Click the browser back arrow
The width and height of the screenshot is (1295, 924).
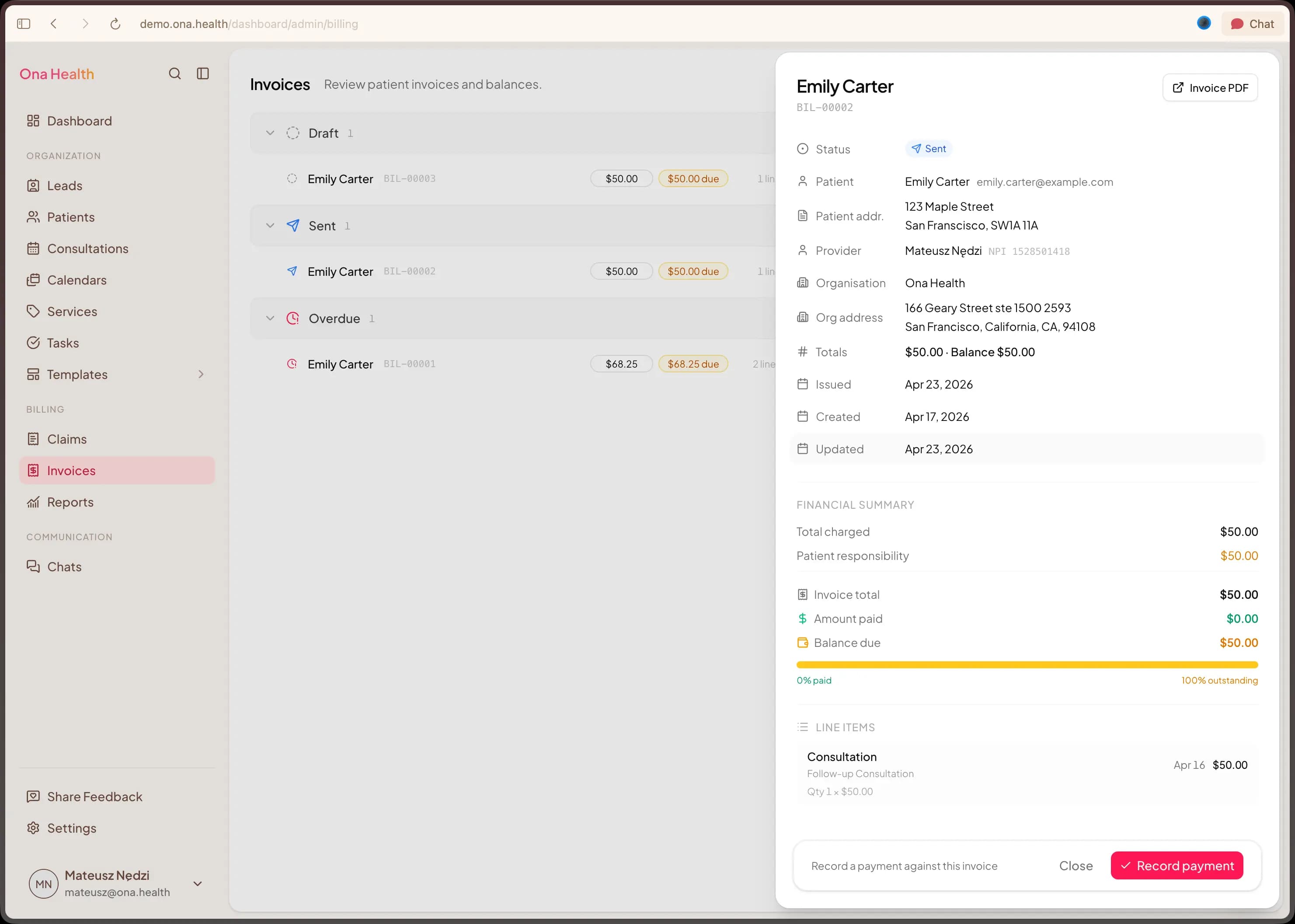[53, 24]
